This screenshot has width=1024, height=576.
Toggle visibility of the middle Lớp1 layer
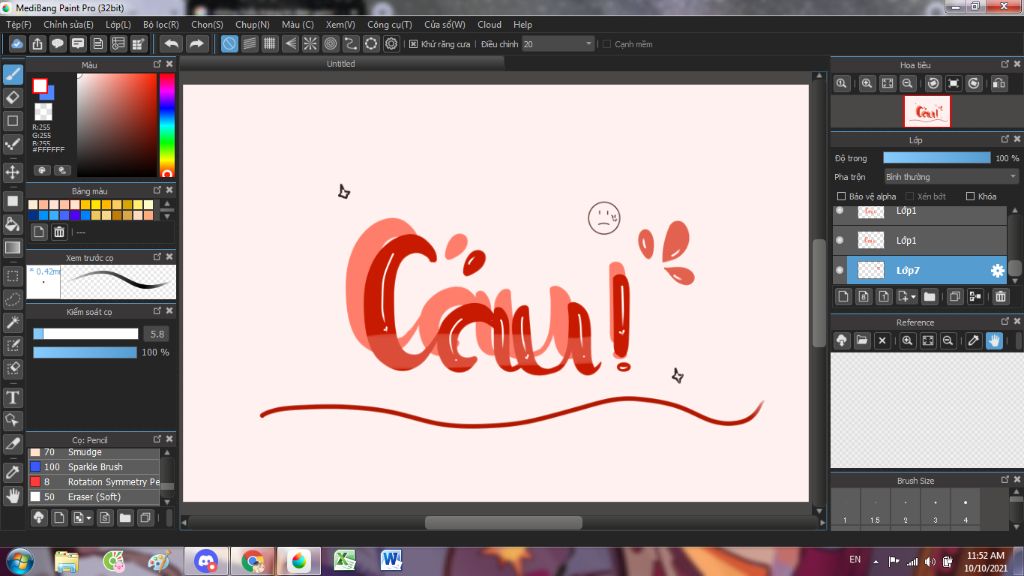coord(840,240)
